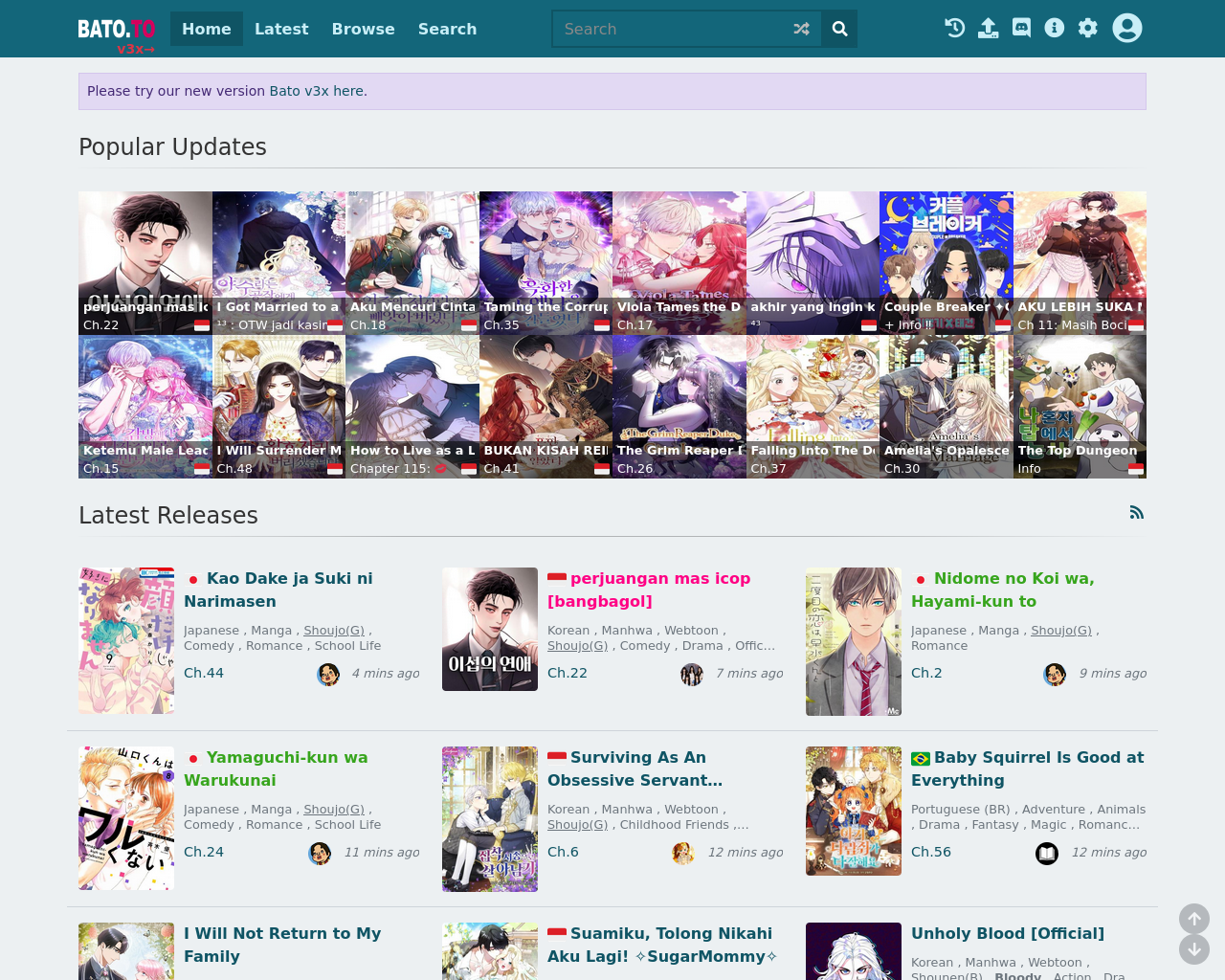Open the Discord icon link

click(x=1021, y=28)
